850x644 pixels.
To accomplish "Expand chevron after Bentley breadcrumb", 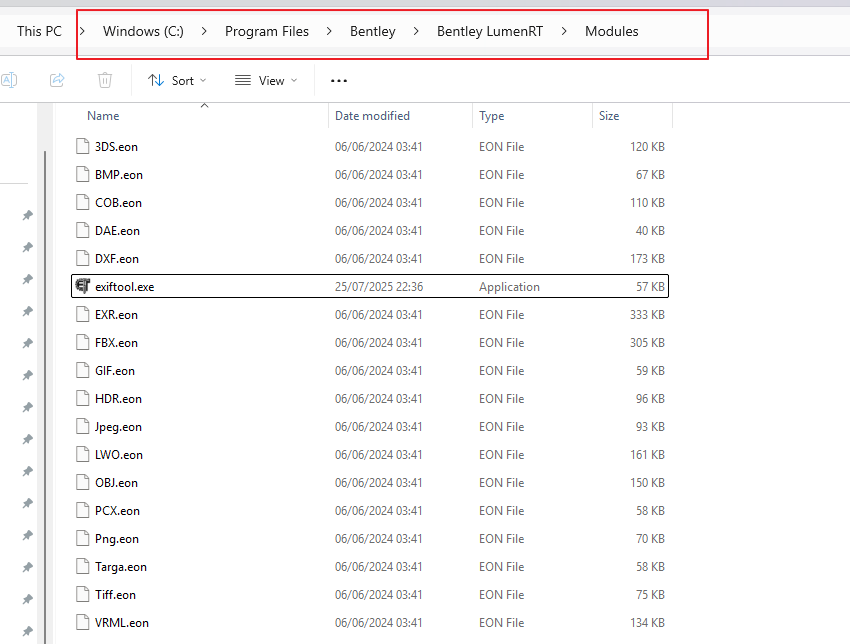I will click(416, 31).
